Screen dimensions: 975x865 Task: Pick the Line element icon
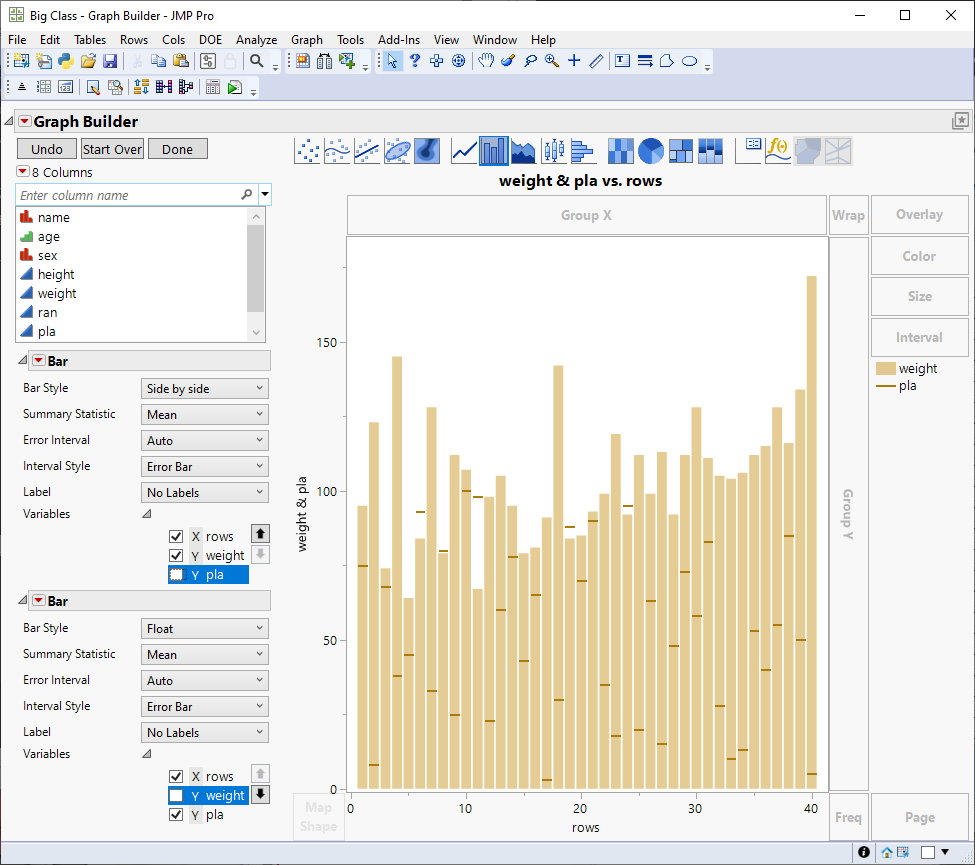pos(463,150)
